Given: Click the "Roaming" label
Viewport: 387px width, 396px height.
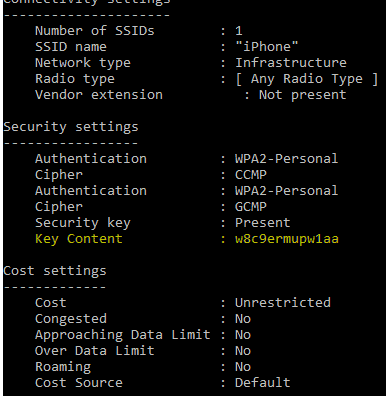Looking at the screenshot, I should 63,367.
